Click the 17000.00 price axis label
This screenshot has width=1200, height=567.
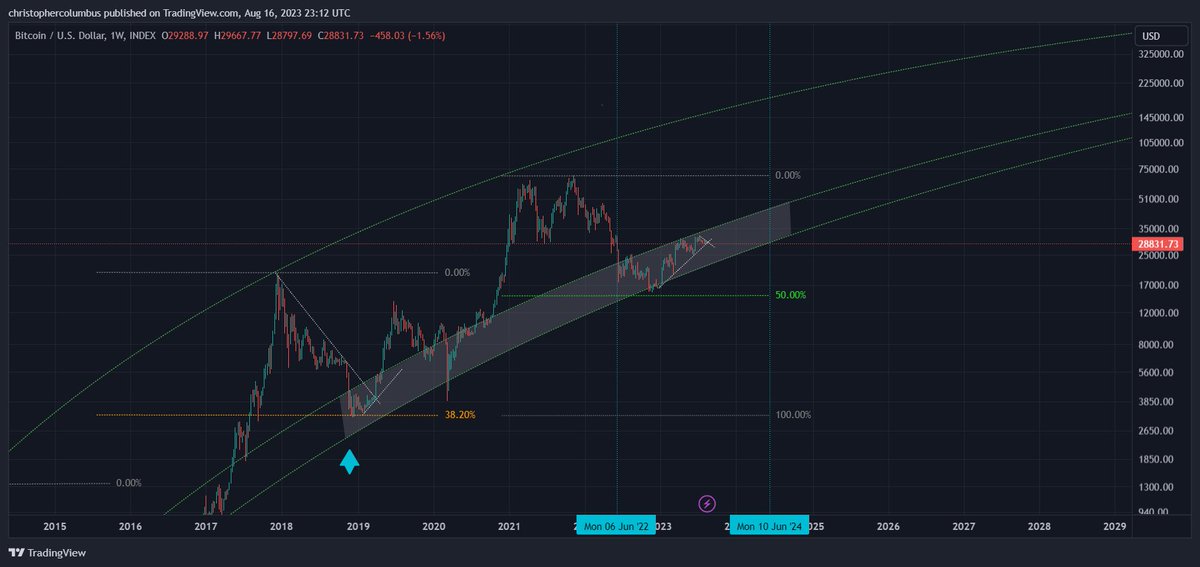(x=1159, y=285)
